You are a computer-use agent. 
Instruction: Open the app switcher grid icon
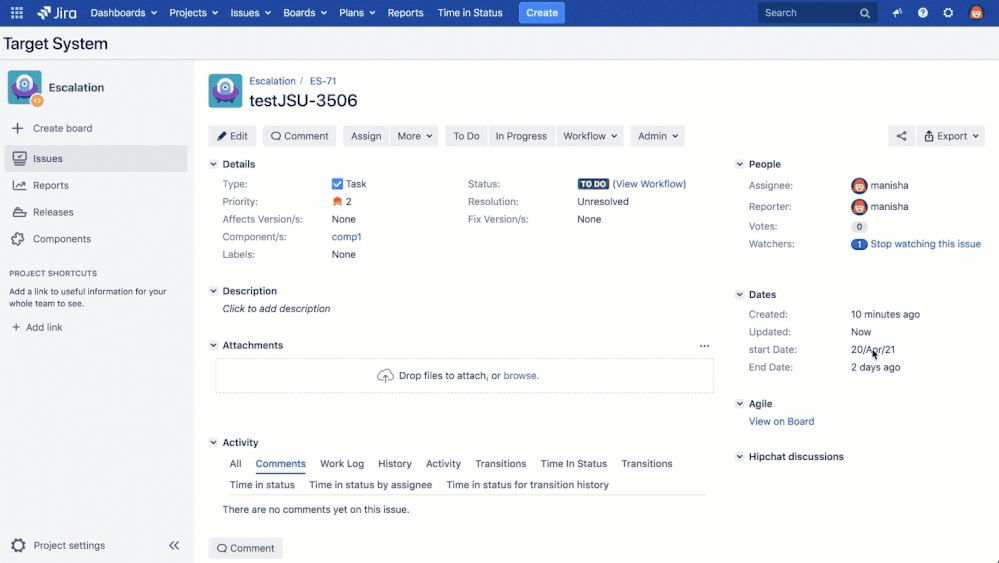[x=17, y=13]
